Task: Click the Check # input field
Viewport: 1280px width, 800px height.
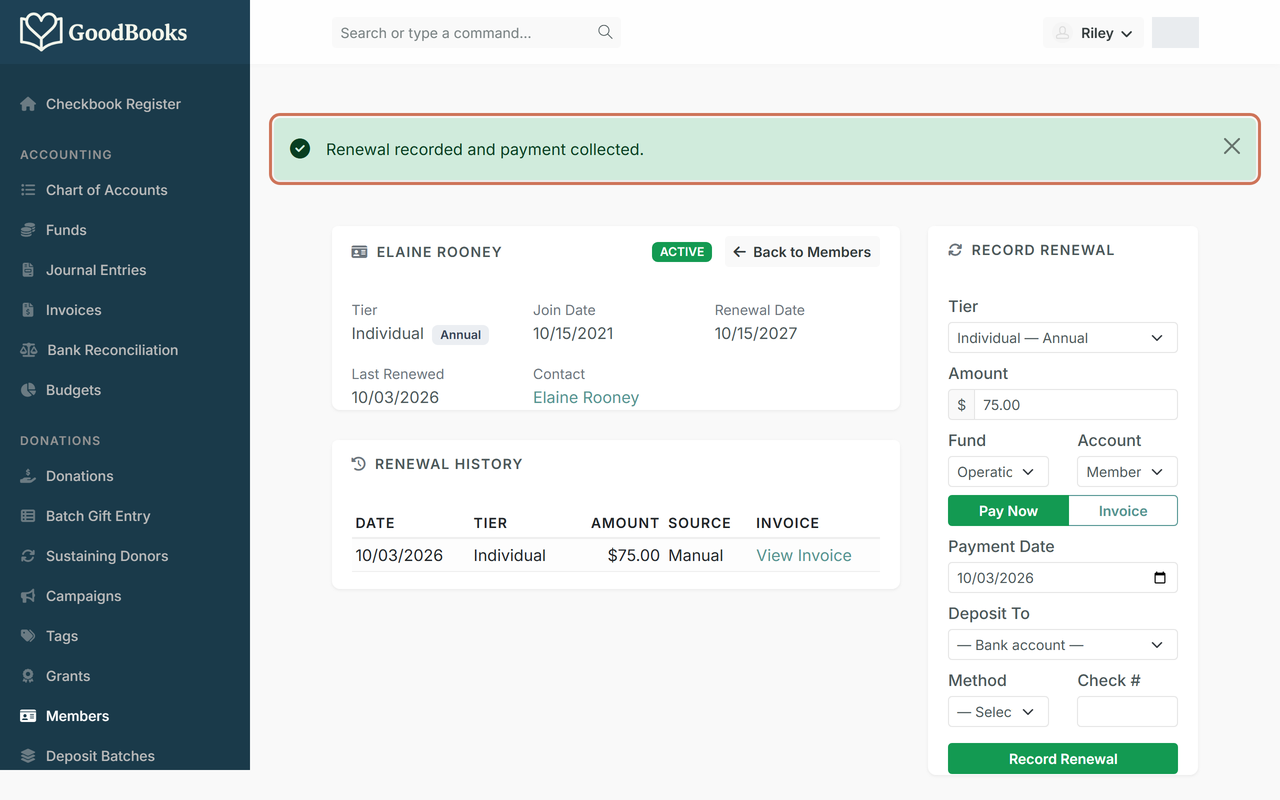Action: [x=1127, y=712]
